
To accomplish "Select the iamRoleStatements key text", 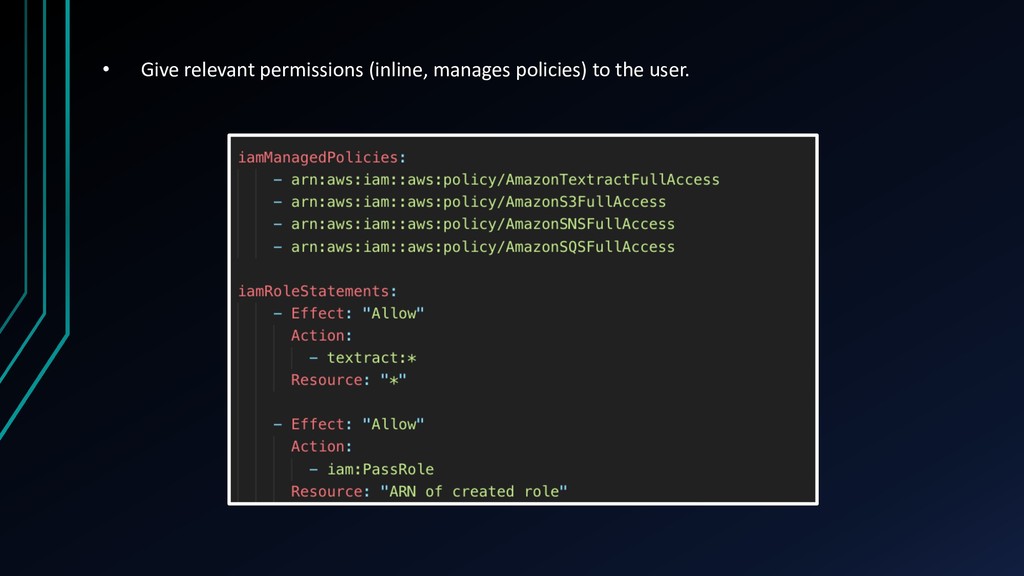I will [317, 291].
